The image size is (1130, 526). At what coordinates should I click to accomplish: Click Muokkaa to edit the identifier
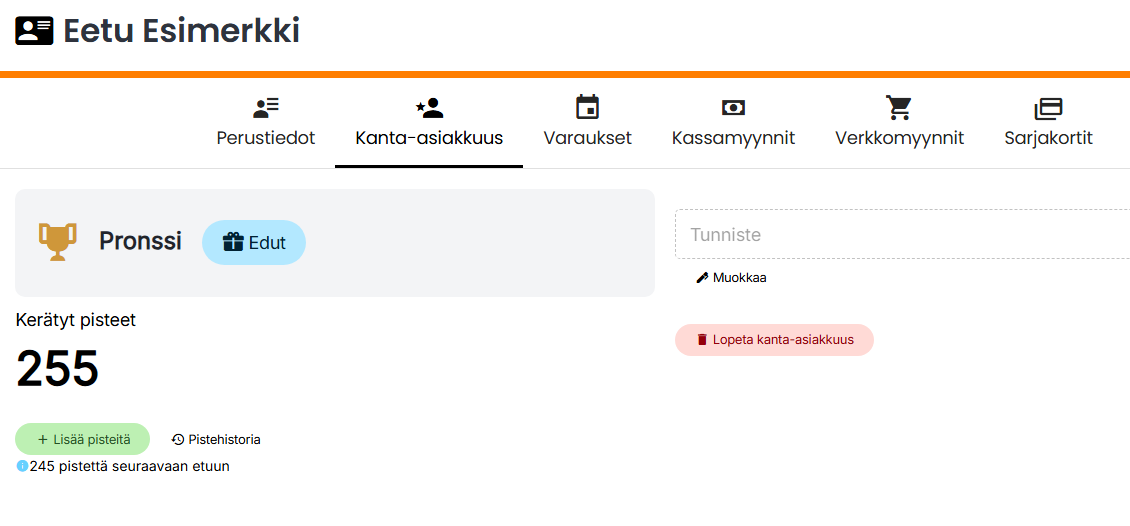pyautogui.click(x=731, y=277)
